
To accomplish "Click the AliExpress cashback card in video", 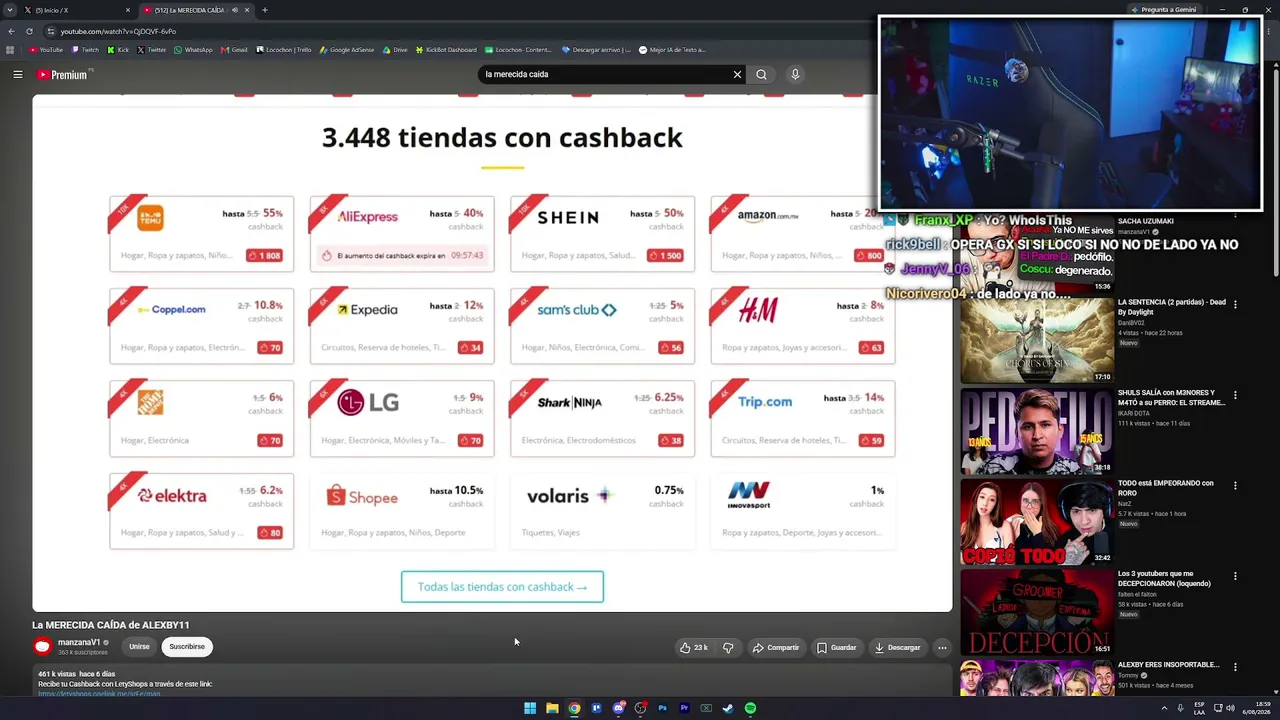I will pos(402,234).
